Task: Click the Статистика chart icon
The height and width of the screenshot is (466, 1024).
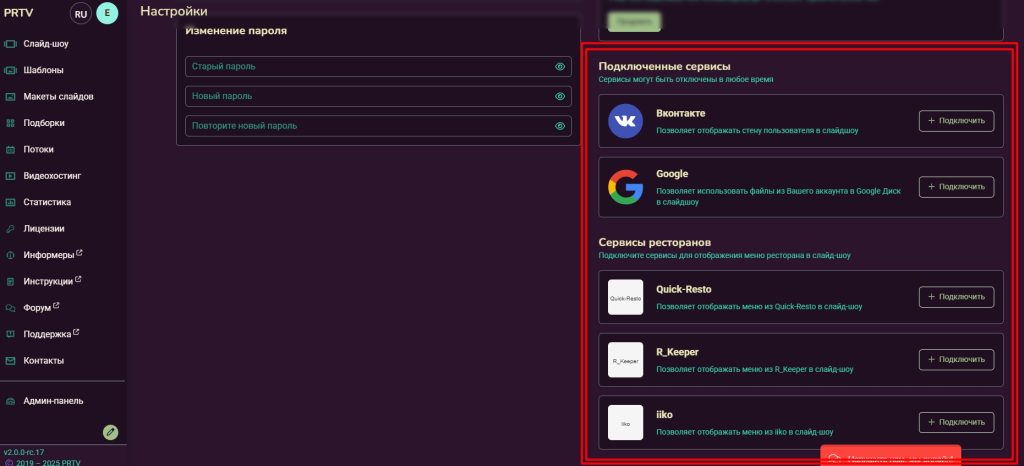Action: pyautogui.click(x=10, y=202)
